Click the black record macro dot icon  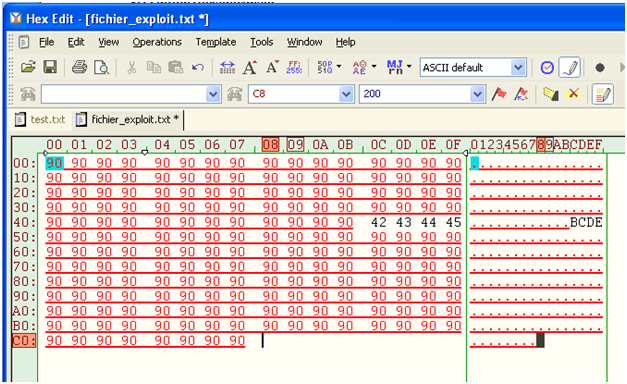(599, 68)
